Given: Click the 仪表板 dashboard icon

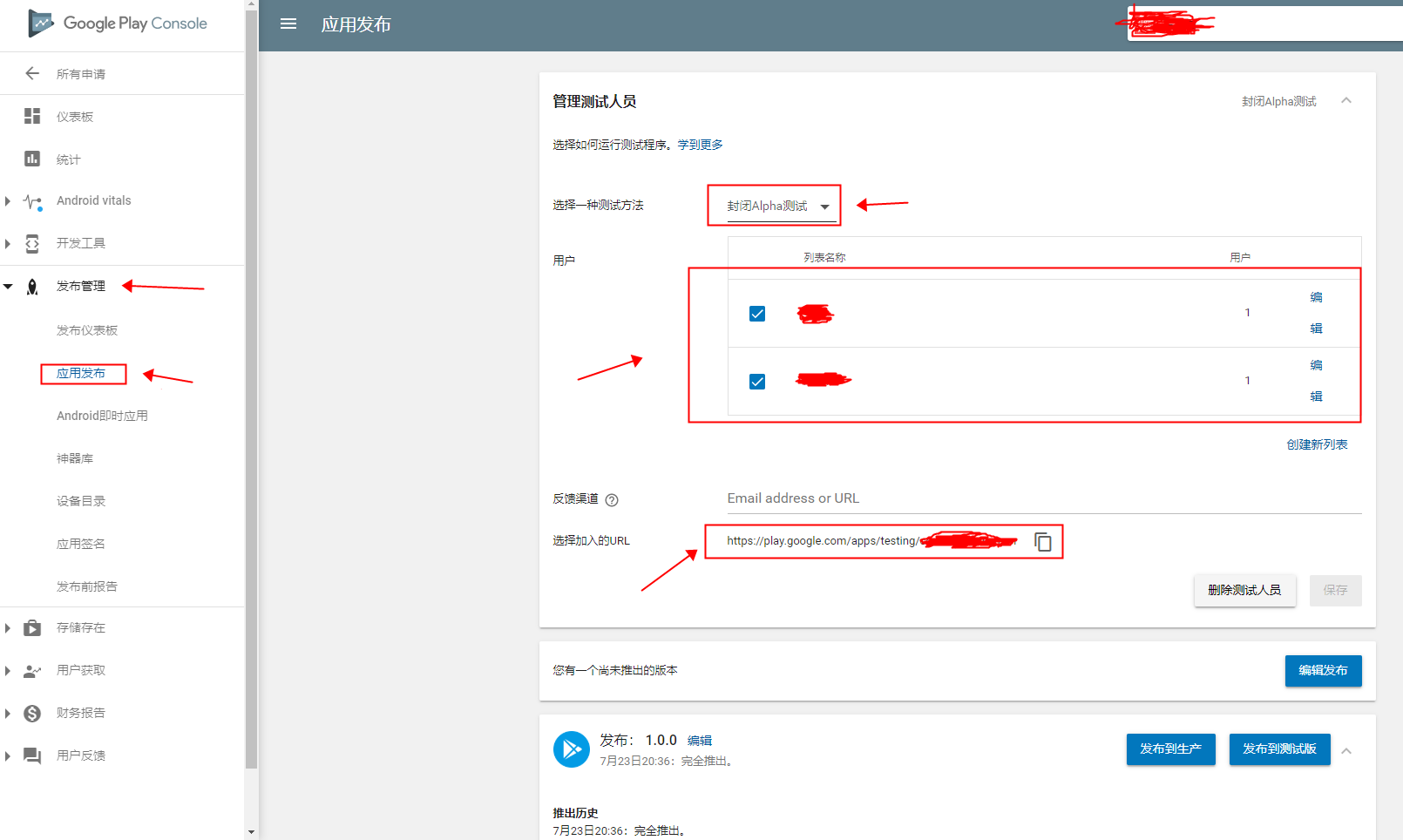Looking at the screenshot, I should (x=32, y=116).
